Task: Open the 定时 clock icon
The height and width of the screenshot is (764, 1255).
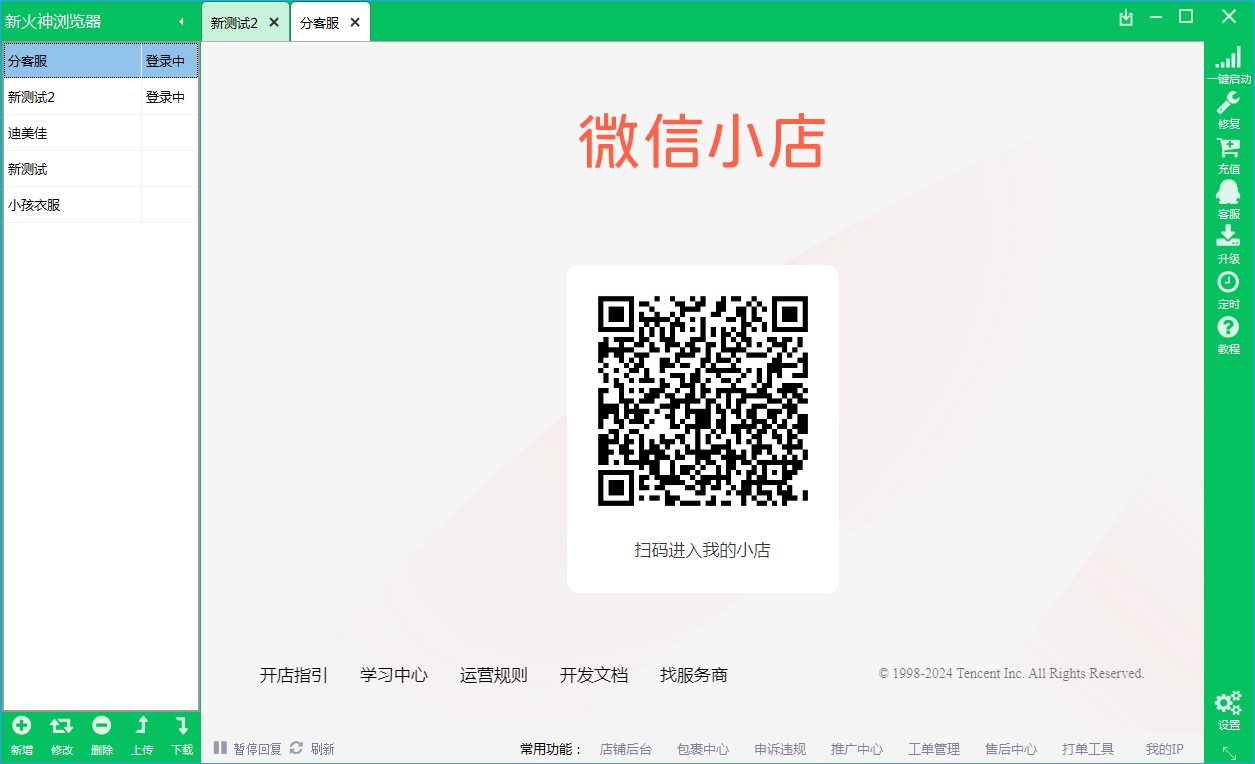Action: point(1228,282)
